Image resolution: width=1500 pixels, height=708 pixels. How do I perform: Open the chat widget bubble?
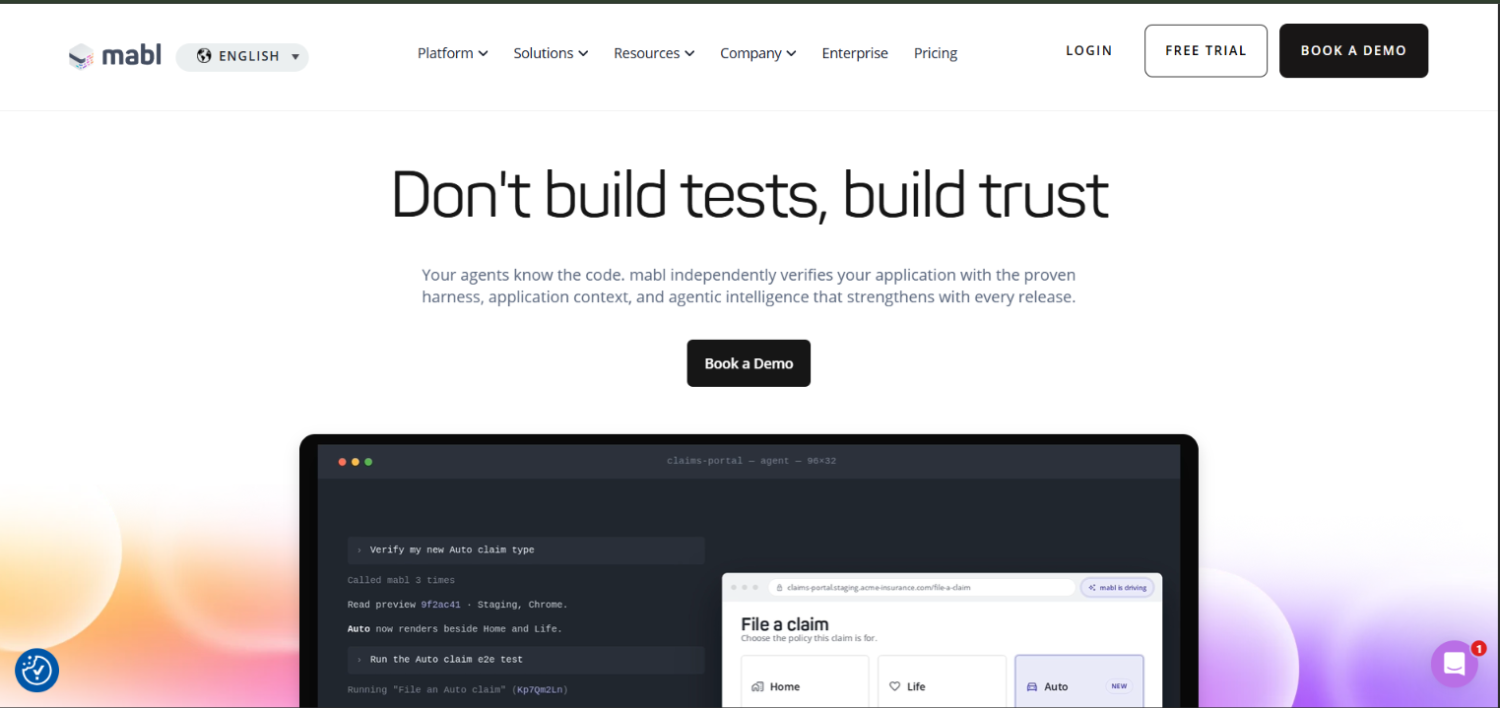[x=1454, y=664]
